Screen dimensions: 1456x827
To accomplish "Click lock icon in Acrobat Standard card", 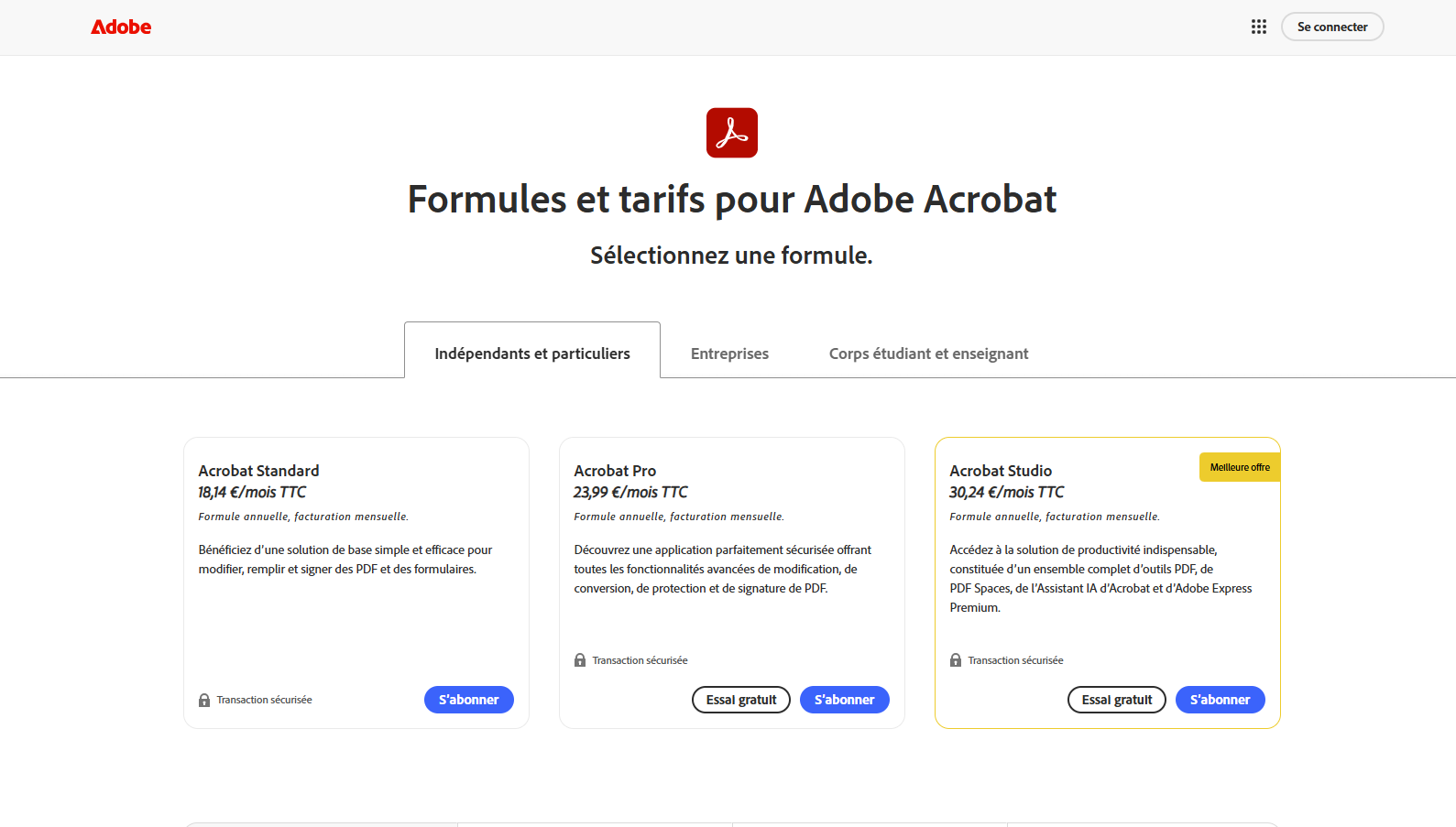I will [204, 700].
